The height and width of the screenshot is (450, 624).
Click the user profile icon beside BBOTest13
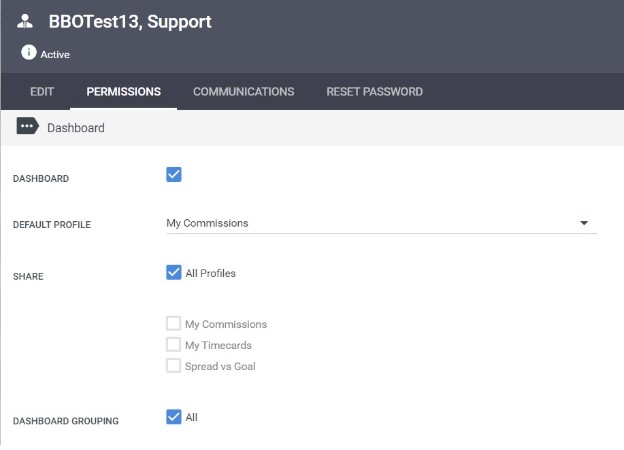[x=25, y=21]
